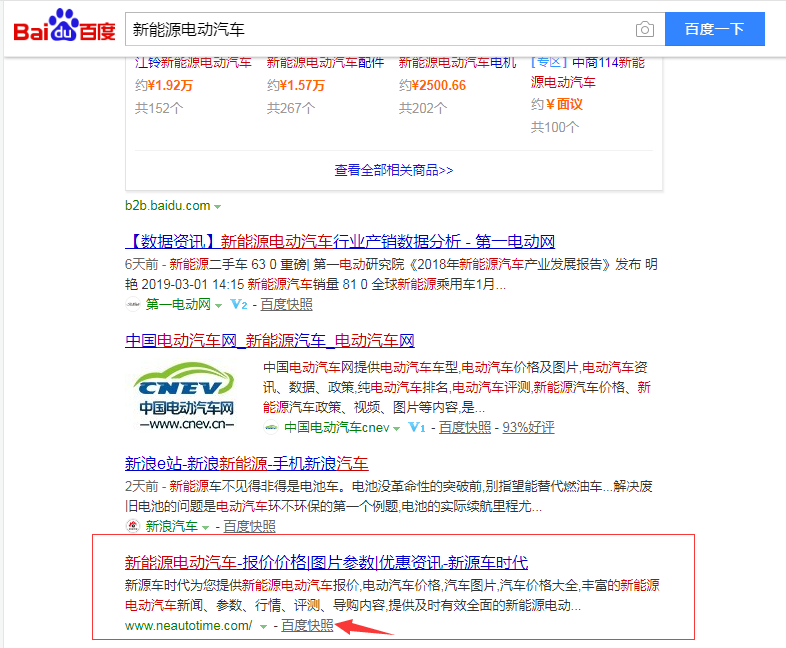Open 新能源电动汽车配件 product link
Screen dimensions: 786x648
[325, 63]
